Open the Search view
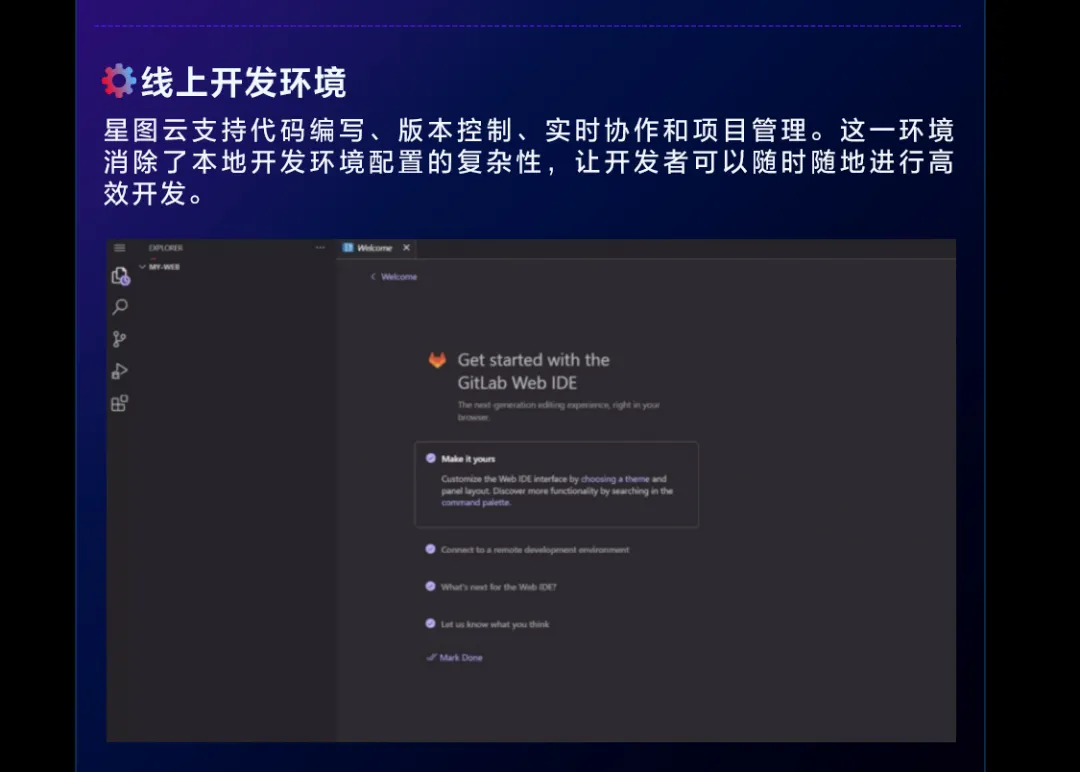 point(120,307)
